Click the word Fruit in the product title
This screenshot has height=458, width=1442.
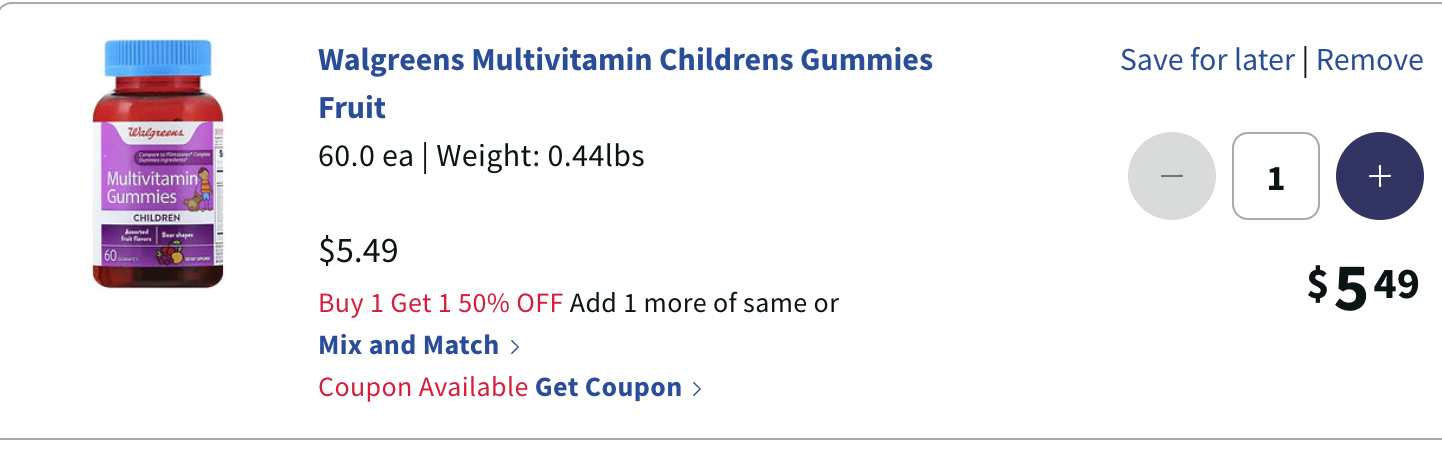(352, 107)
